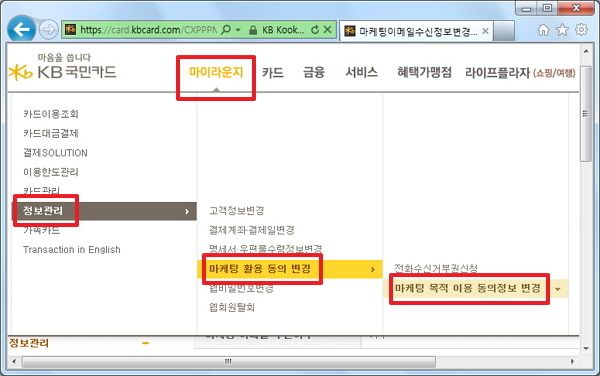
Task: Select 가족카드 in left menu
Action: point(42,230)
